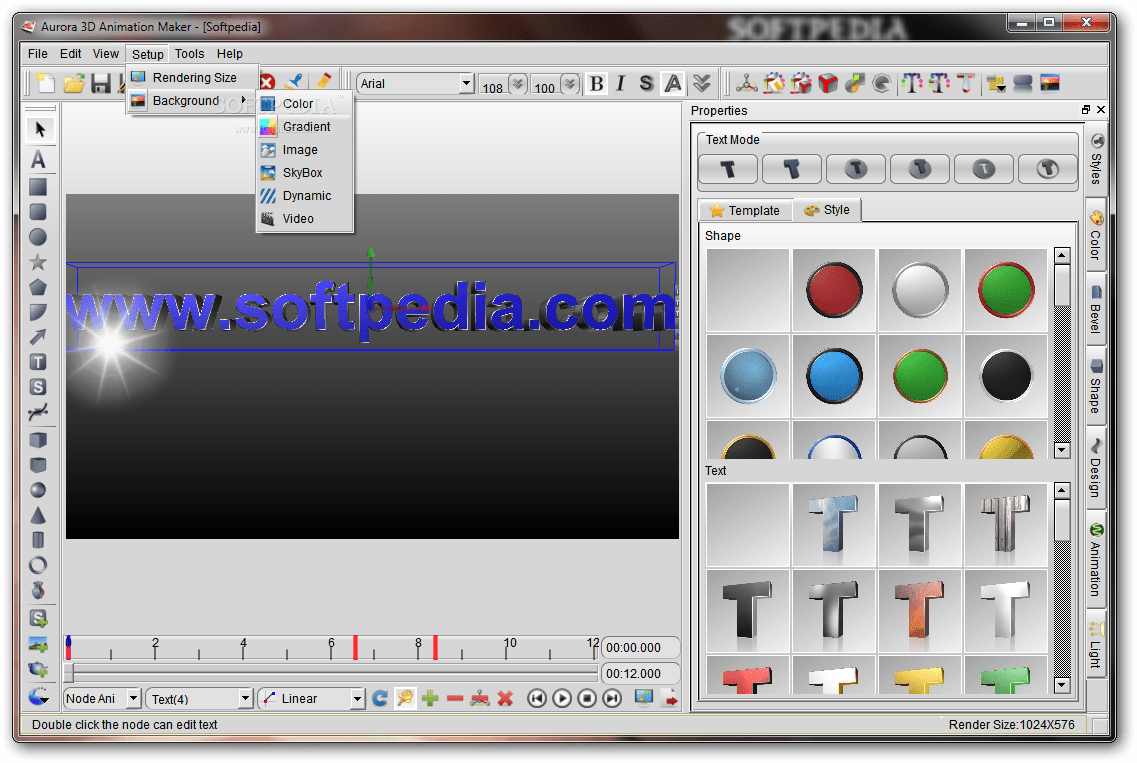The width and height of the screenshot is (1137, 763).
Task: Apply the copper rust T text style
Action: (x=919, y=611)
